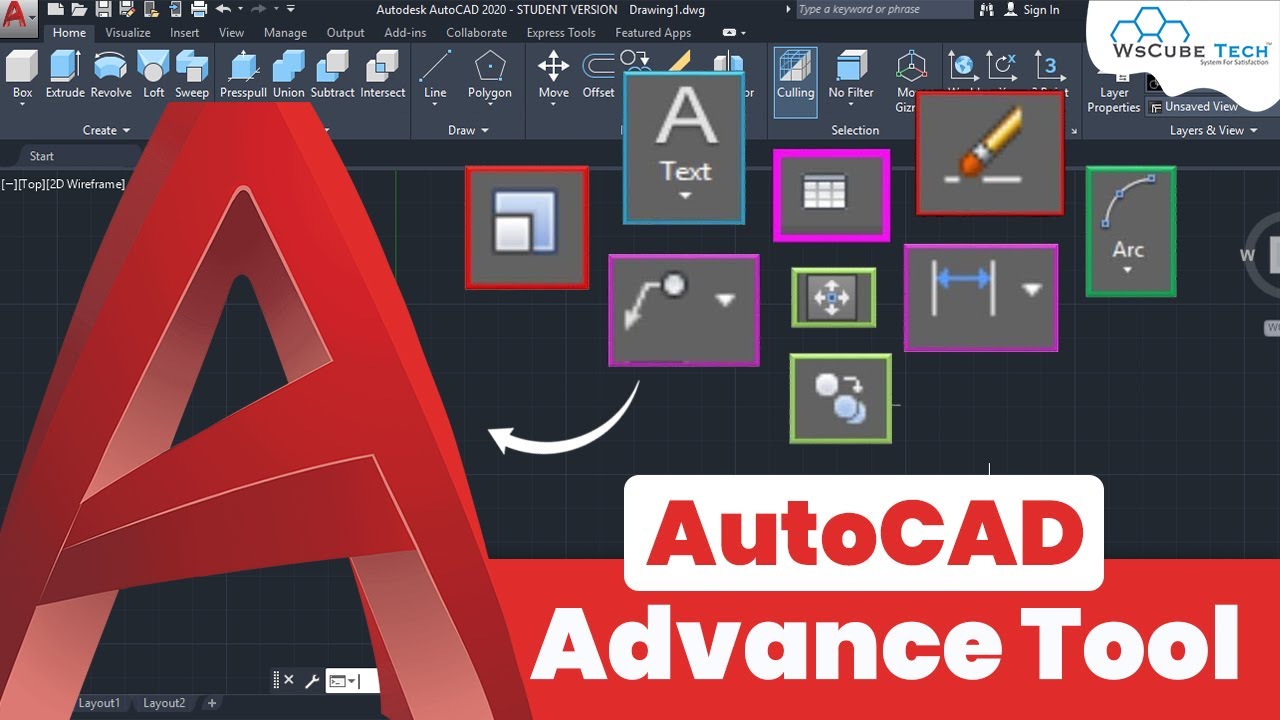Screen dimensions: 1280x720
Task: Open command line Customize wrench
Action: (x=311, y=680)
